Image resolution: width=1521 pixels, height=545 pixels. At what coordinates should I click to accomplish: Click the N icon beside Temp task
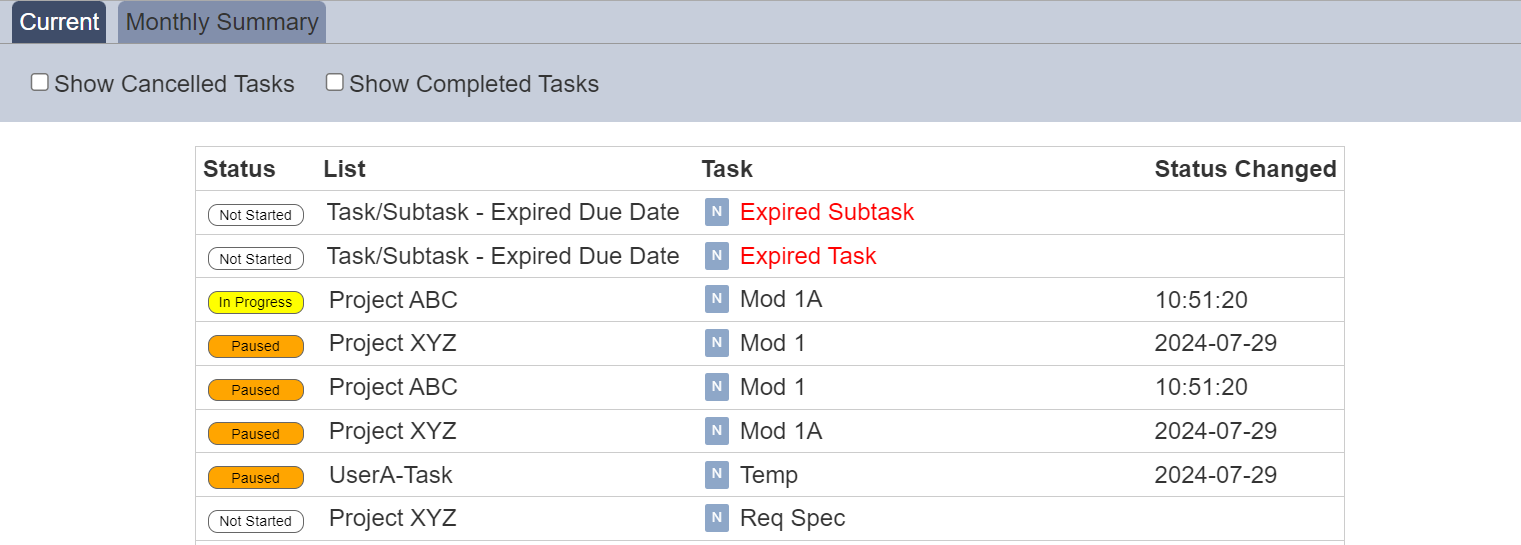click(716, 475)
